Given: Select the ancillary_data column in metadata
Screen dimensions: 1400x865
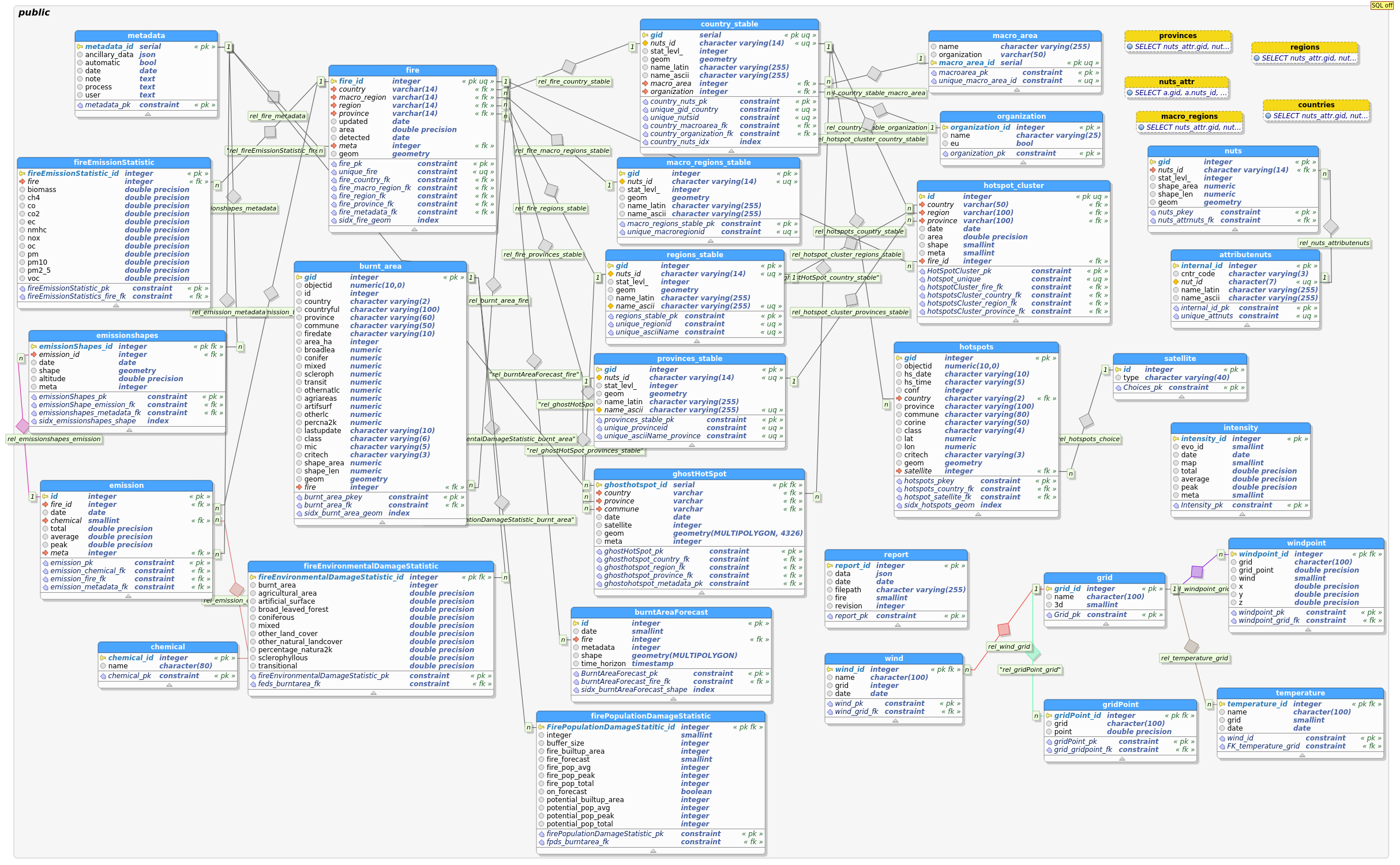Looking at the screenshot, I should coord(147,55).
